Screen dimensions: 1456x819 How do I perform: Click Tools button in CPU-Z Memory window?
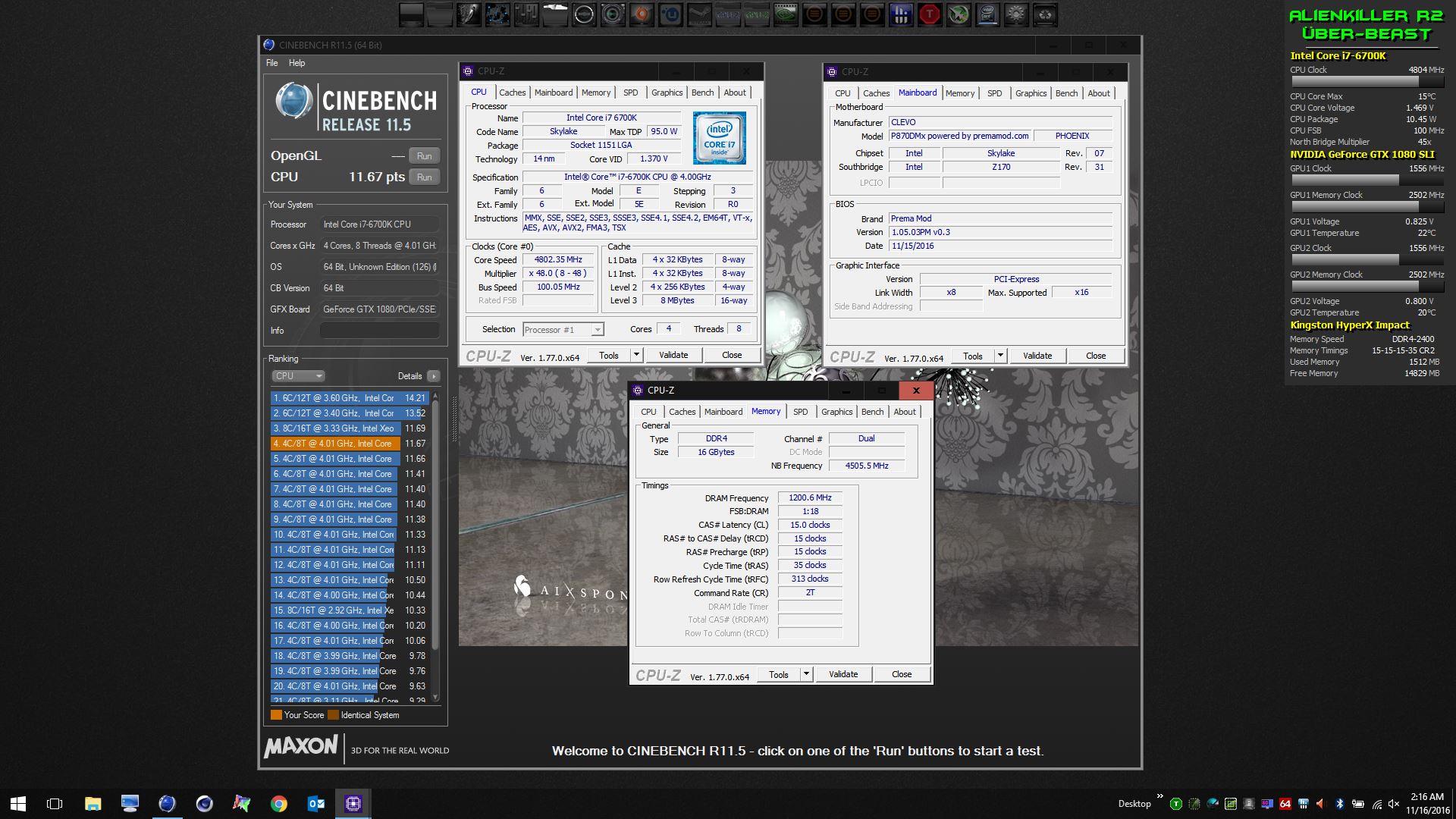[x=779, y=674]
